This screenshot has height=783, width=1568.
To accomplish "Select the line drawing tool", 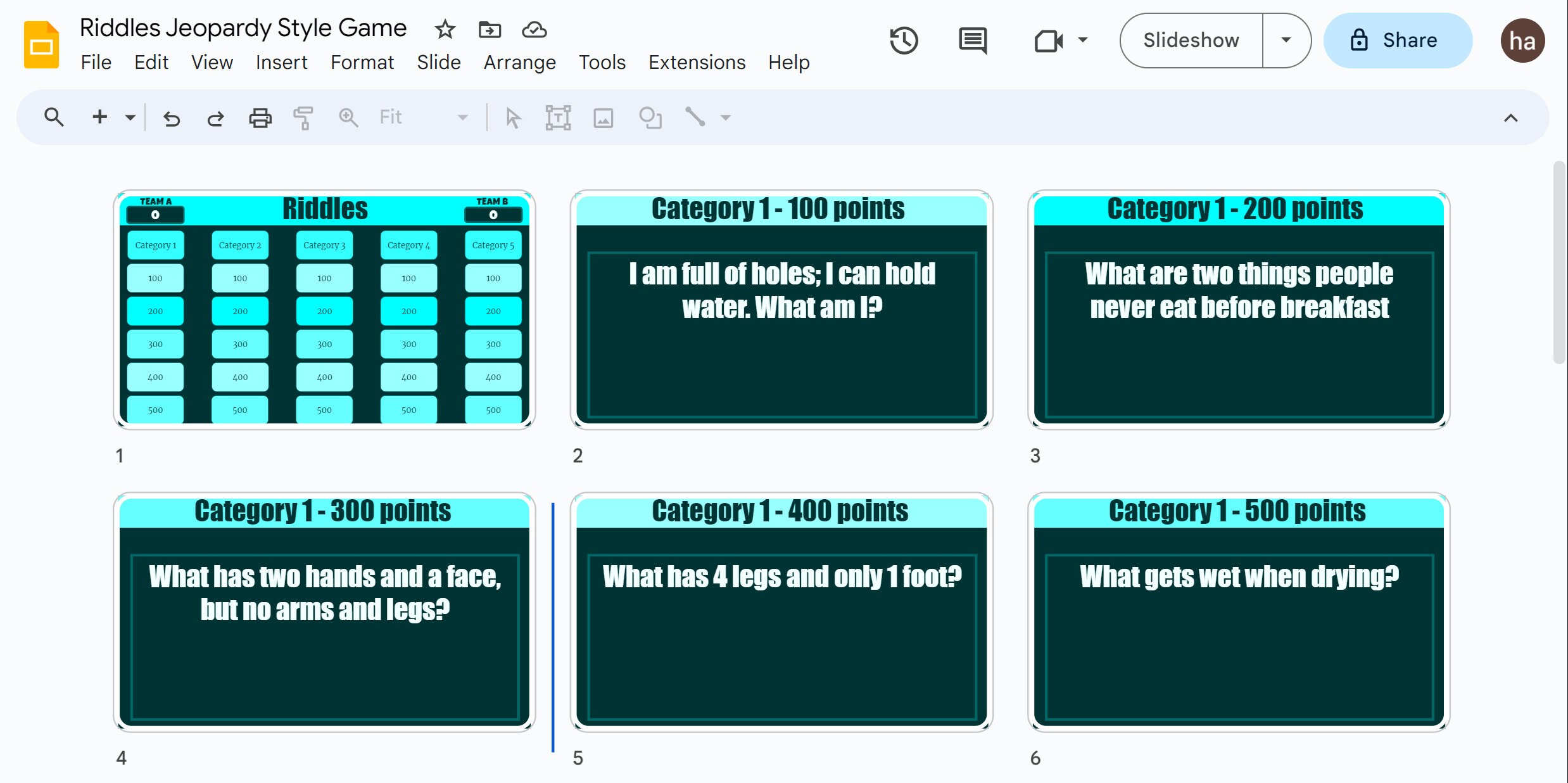I will tap(697, 117).
